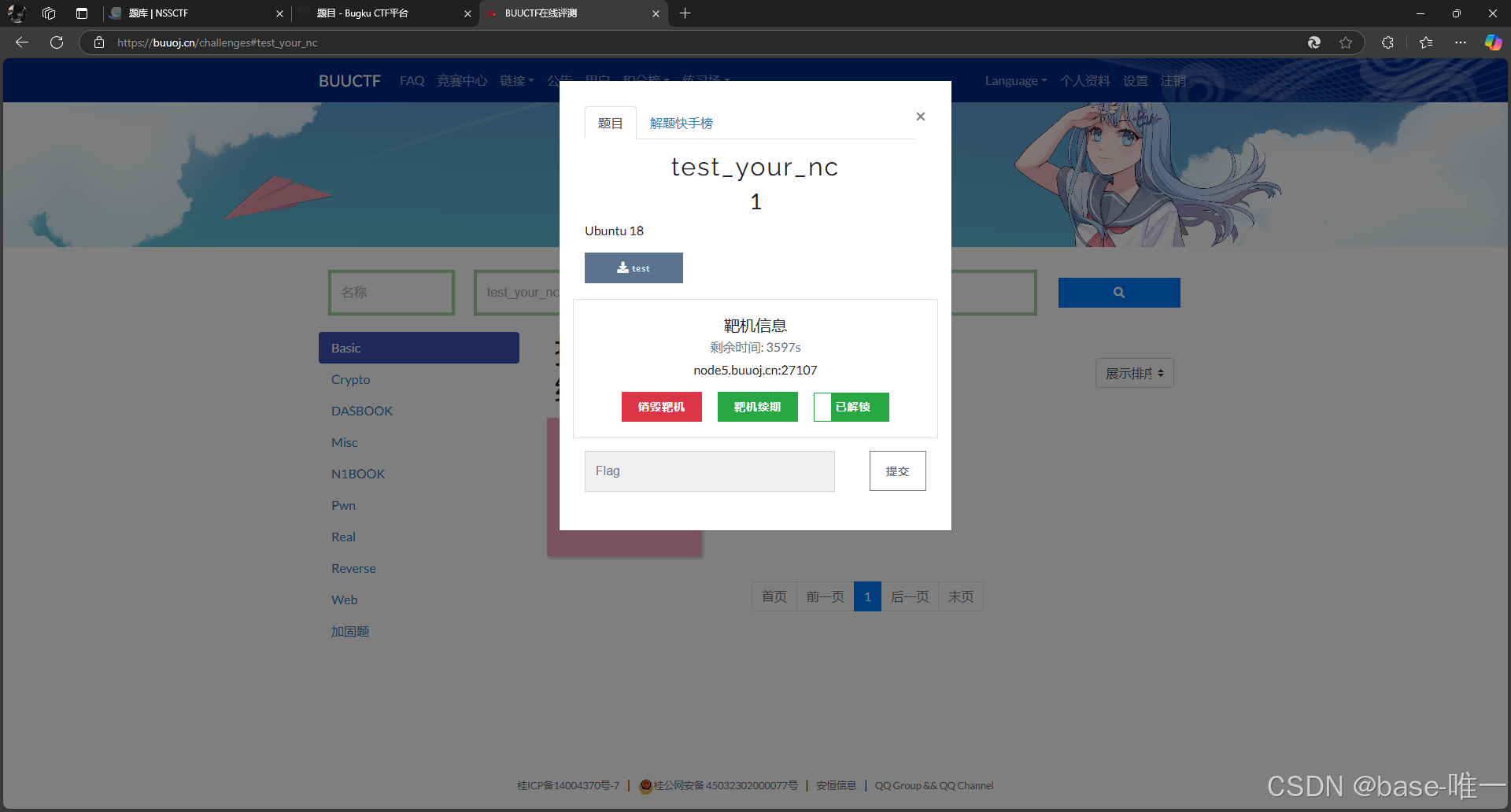Open the browser ellipsis settings menu
The height and width of the screenshot is (812, 1511).
pyautogui.click(x=1461, y=42)
